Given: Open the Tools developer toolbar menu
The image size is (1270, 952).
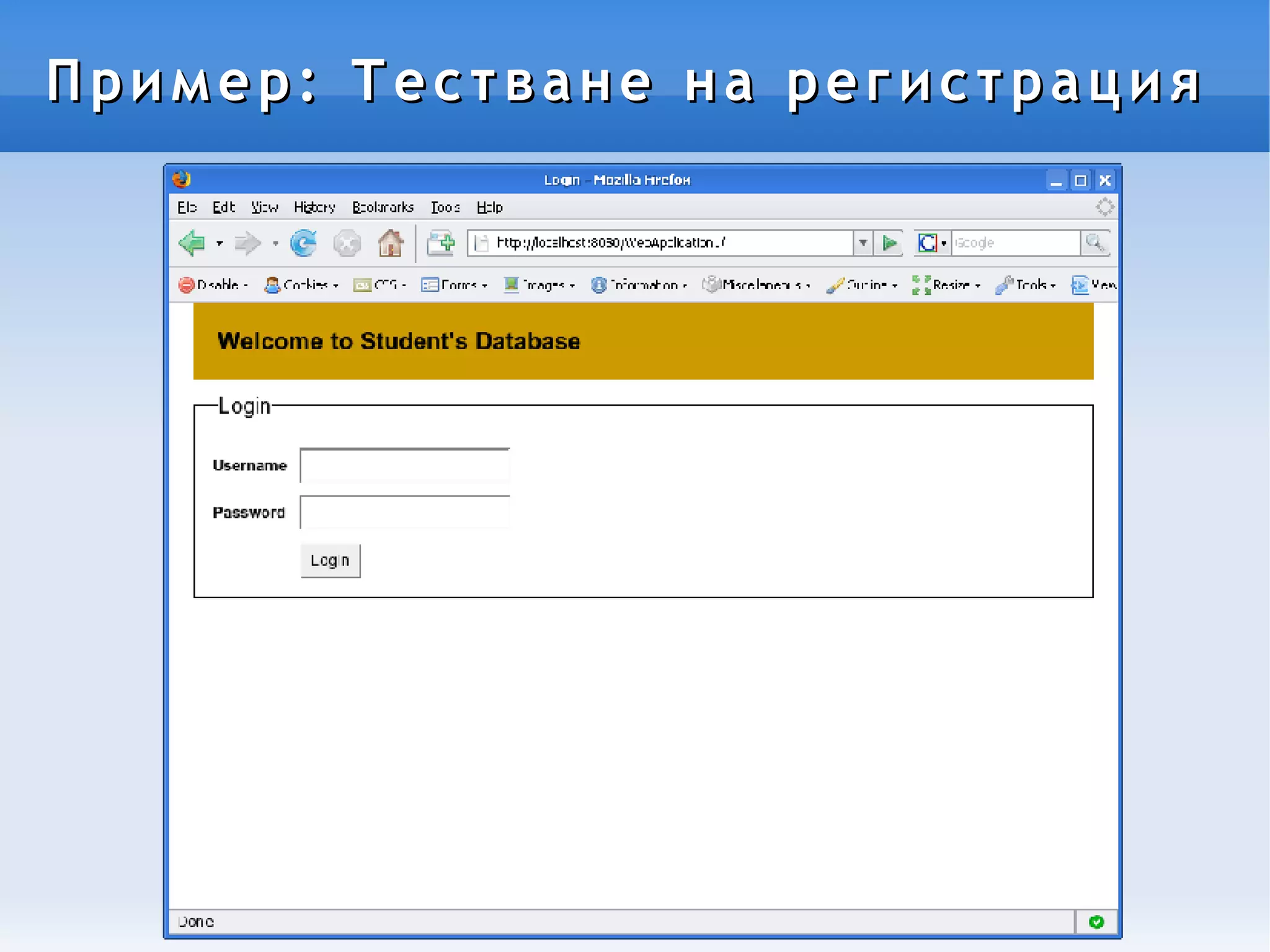Looking at the screenshot, I should pyautogui.click(x=1026, y=285).
